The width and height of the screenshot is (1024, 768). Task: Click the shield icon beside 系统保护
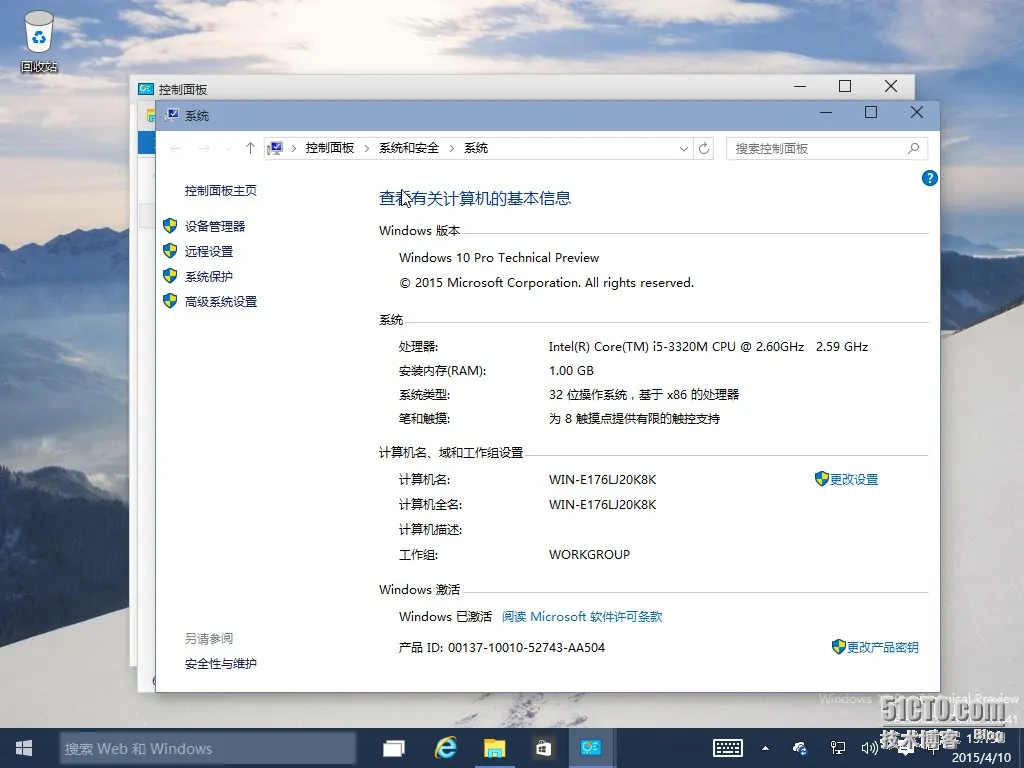click(170, 276)
